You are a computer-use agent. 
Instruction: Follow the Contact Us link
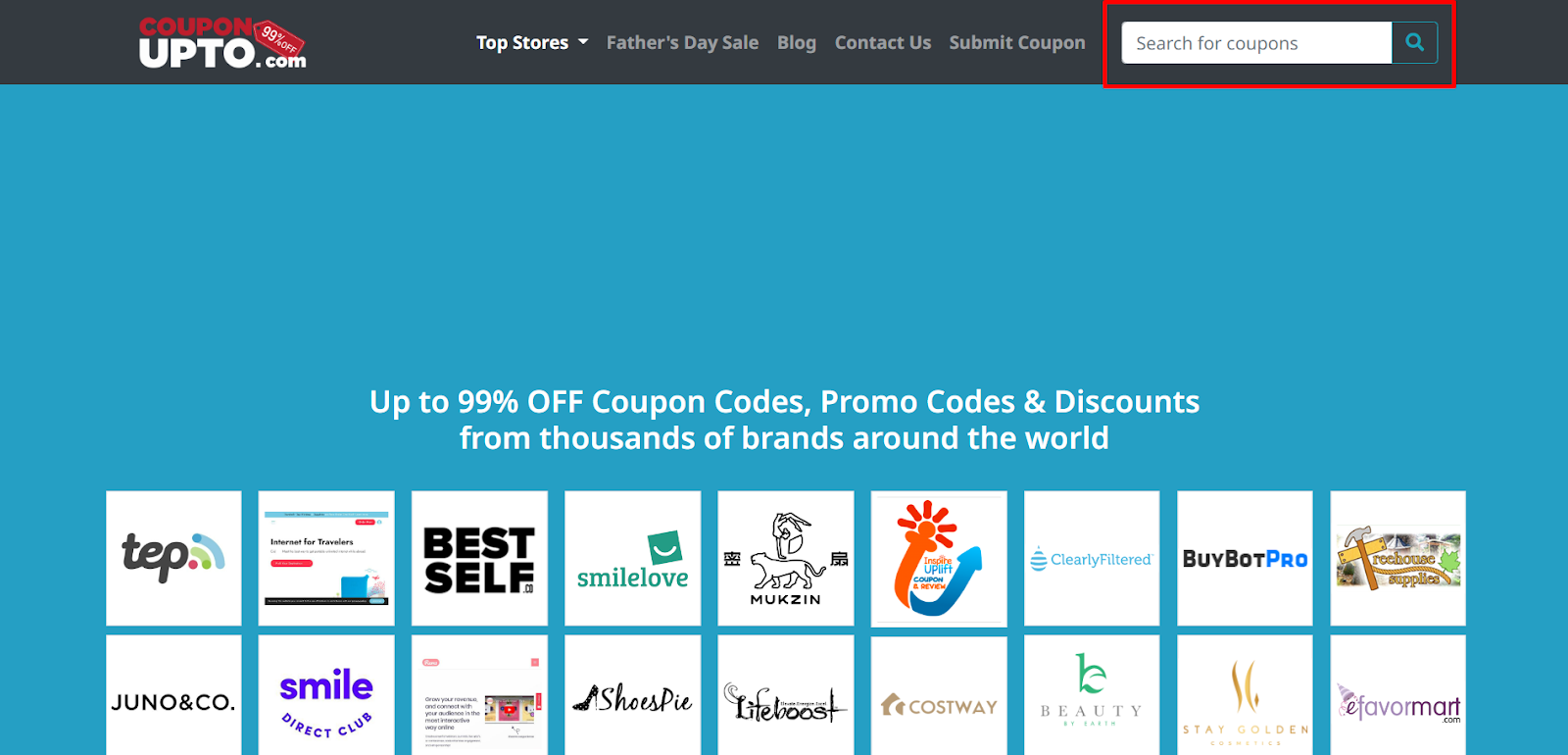[x=883, y=42]
